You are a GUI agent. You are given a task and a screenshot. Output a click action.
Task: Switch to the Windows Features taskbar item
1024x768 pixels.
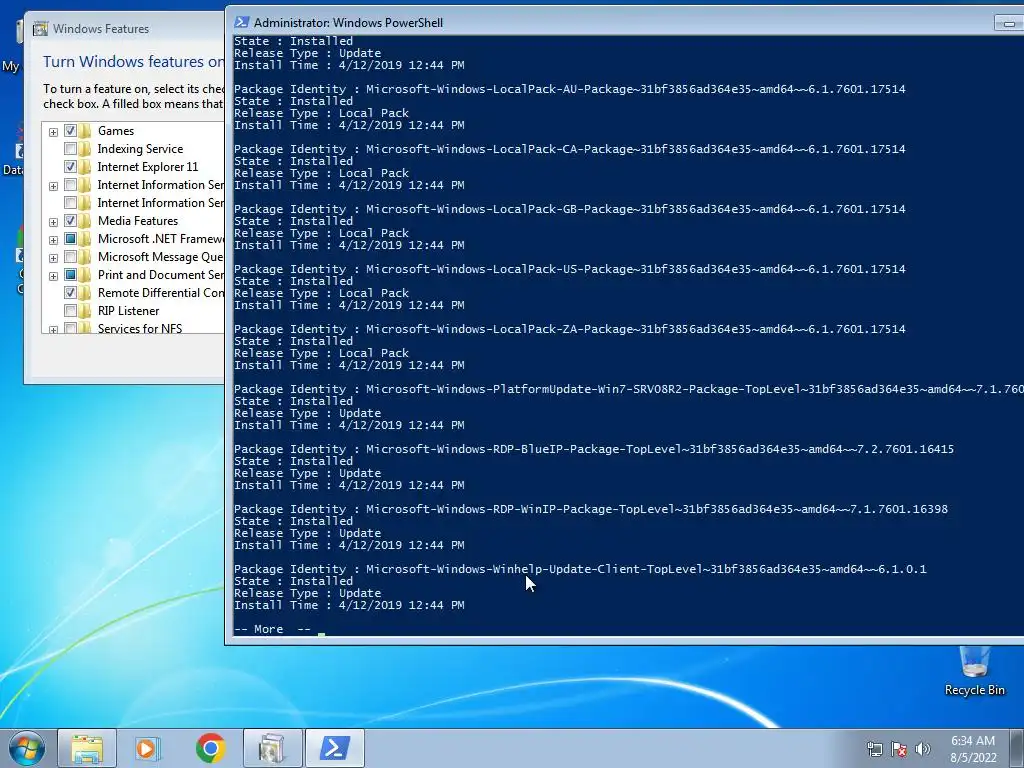pos(272,748)
